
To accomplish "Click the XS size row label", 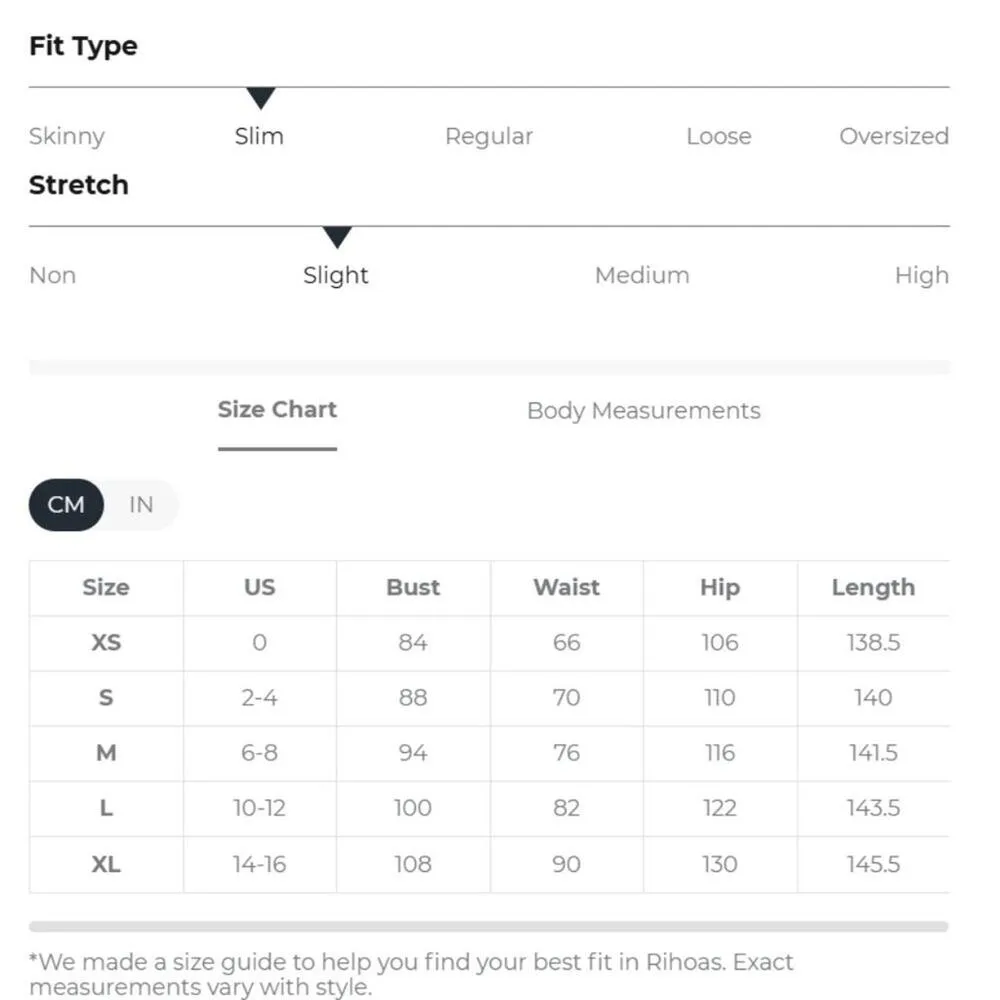I will [x=106, y=643].
